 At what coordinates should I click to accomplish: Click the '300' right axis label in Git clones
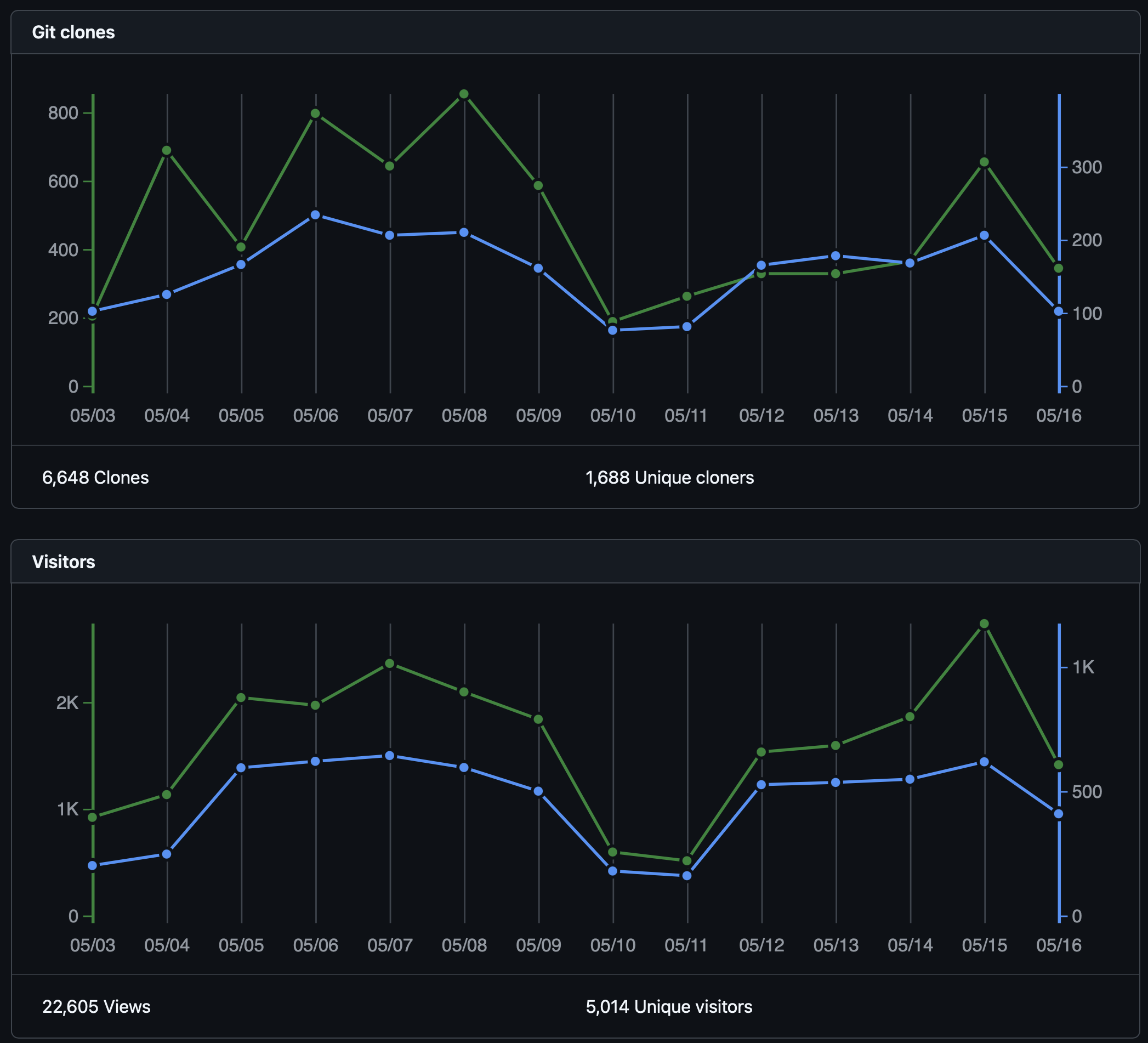pyautogui.click(x=1087, y=167)
